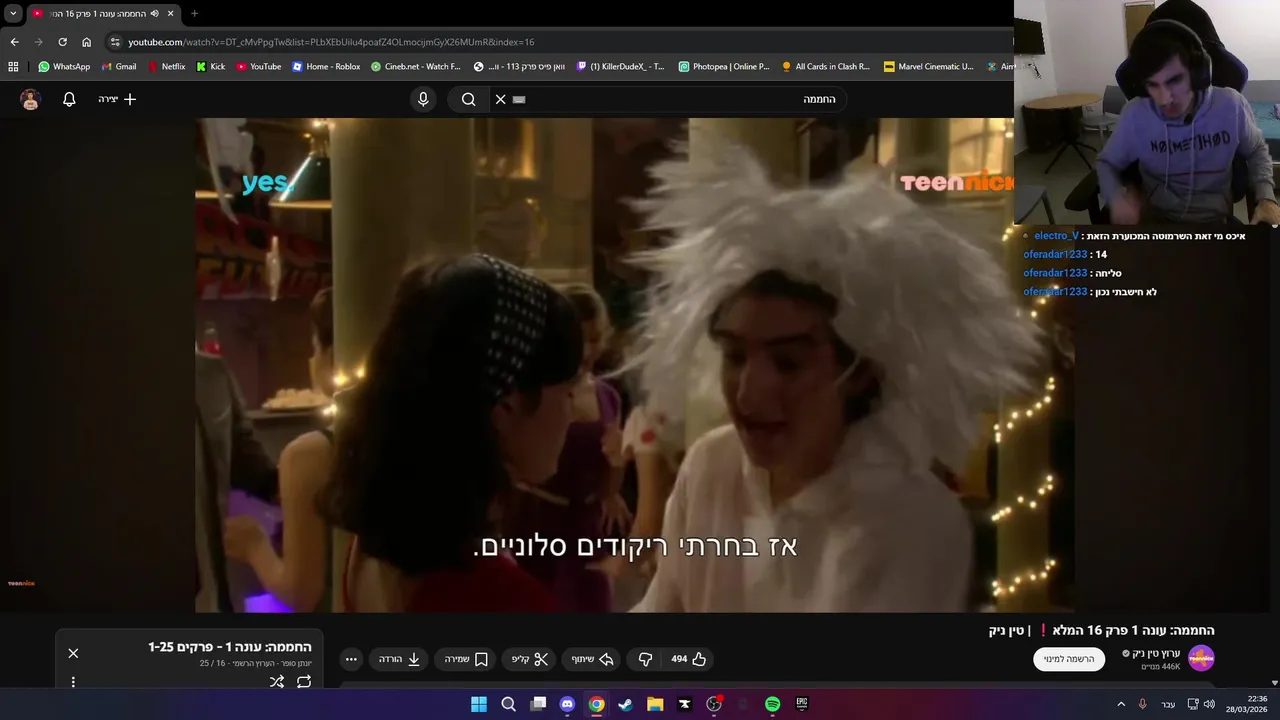The height and width of the screenshot is (720, 1280).
Task: View site information icon in address bar
Action: 115,42
